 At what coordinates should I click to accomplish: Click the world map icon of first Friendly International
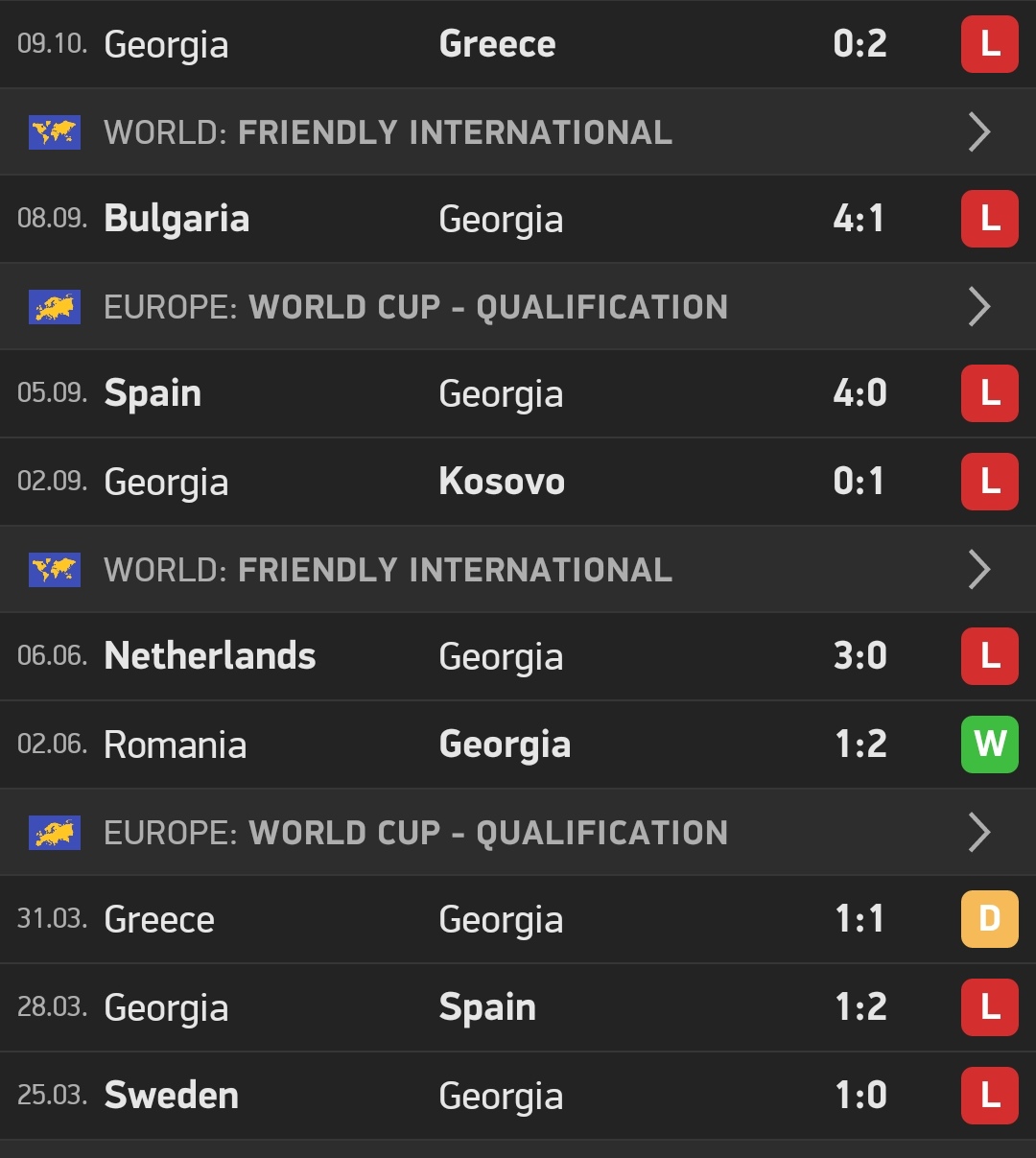pyautogui.click(x=55, y=132)
